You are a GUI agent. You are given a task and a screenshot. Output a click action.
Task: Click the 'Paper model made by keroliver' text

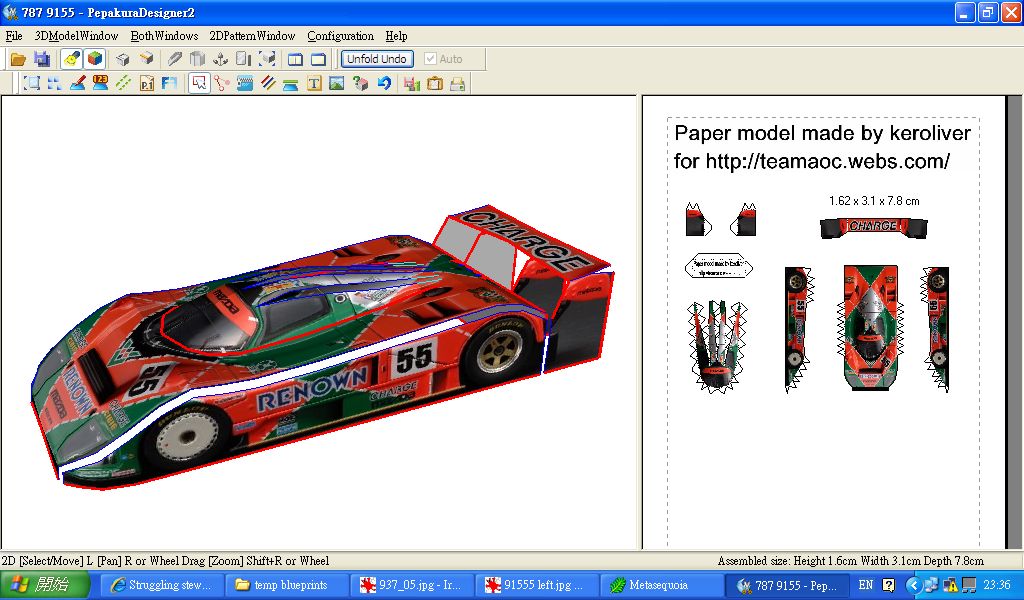tap(822, 133)
